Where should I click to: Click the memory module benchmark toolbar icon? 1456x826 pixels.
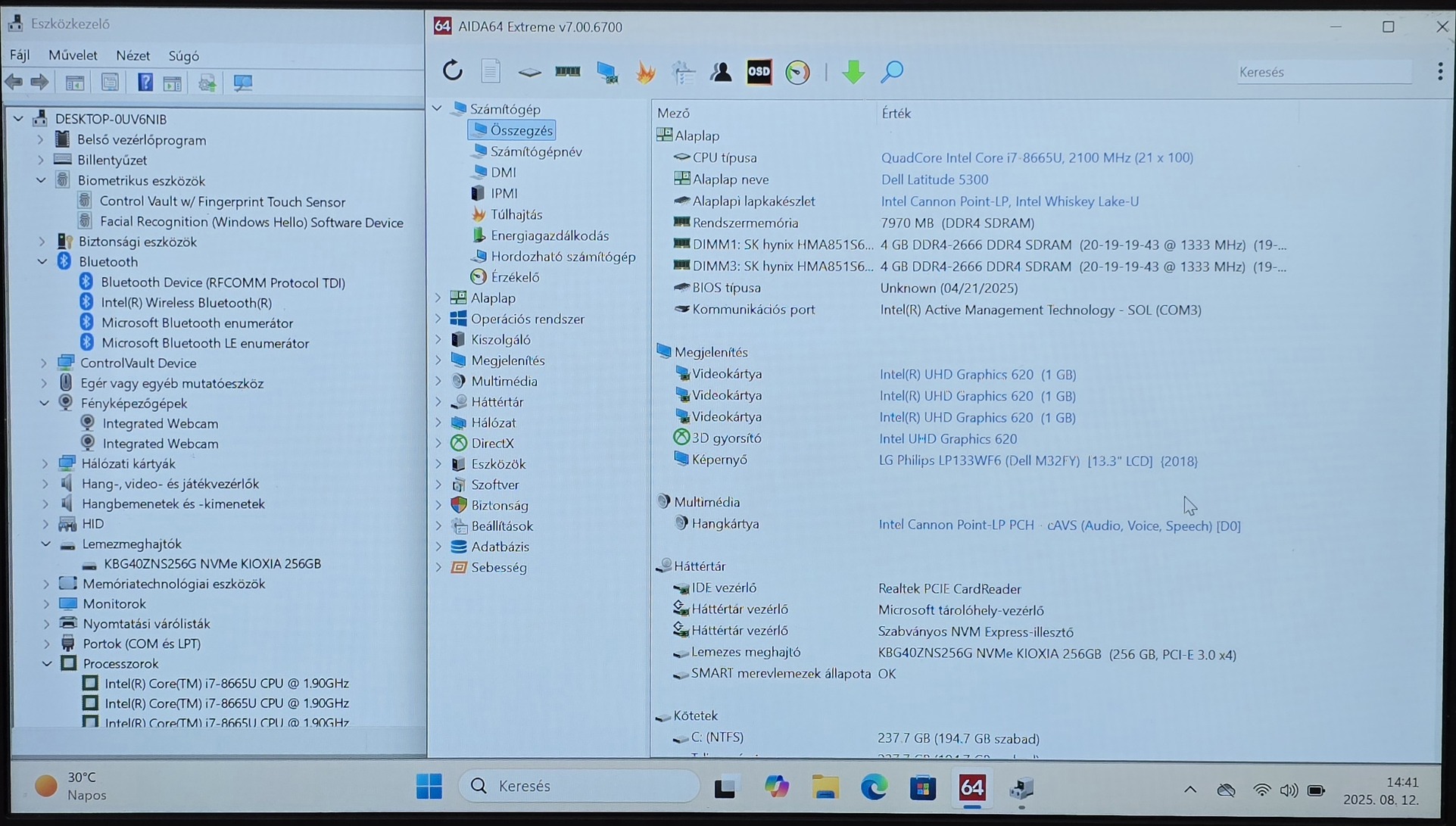point(567,71)
